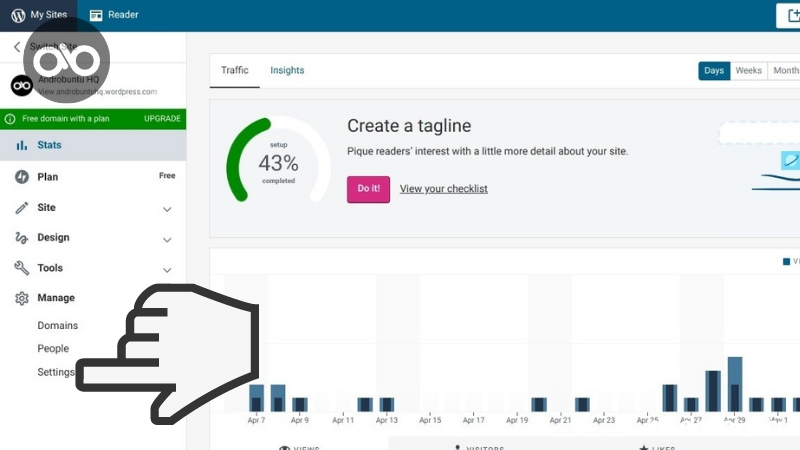
Task: Expand the Site section chevron
Action: 167,209
